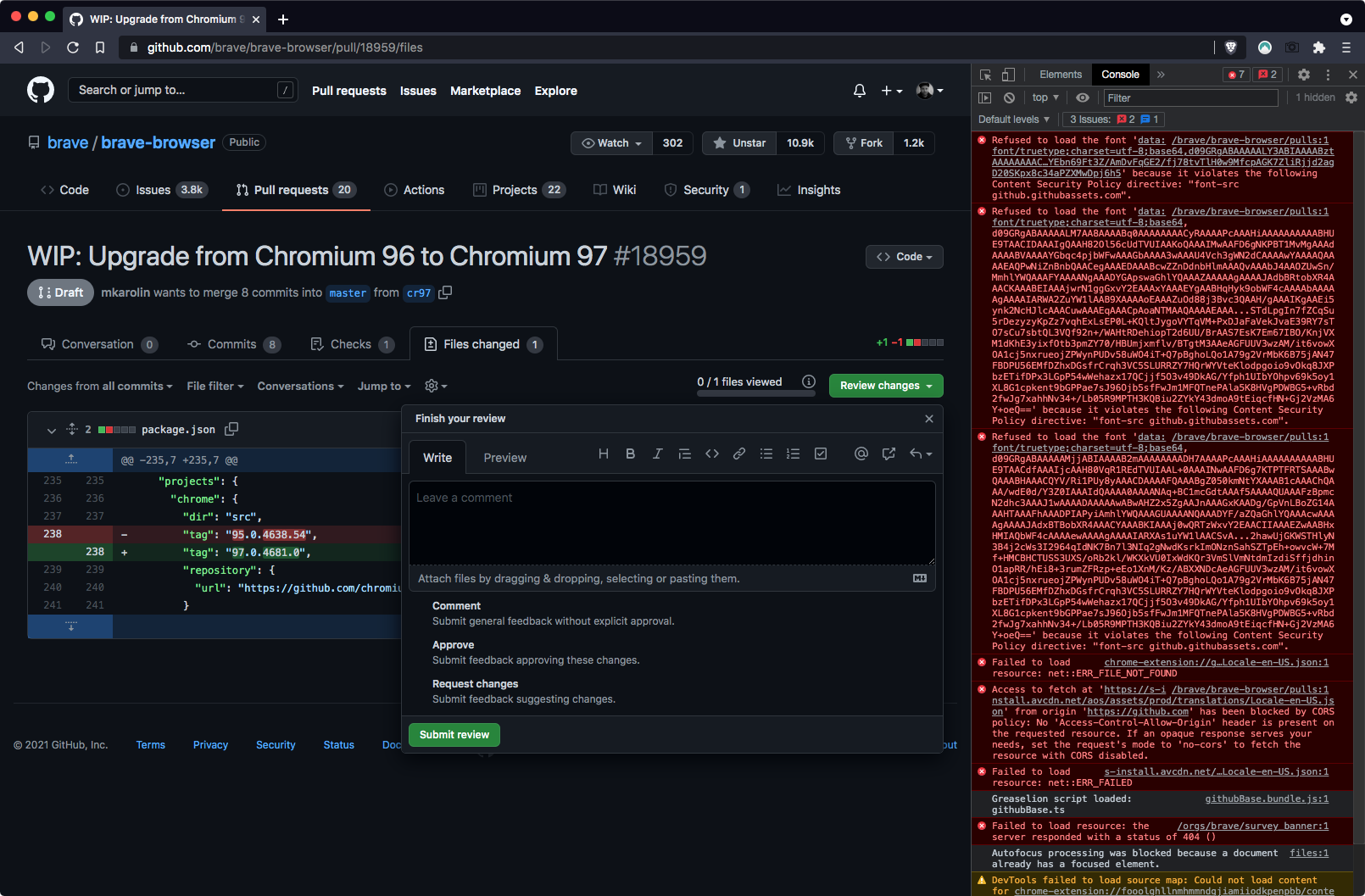Reference an issue or pull request icon
The width and height of the screenshot is (1365, 896).
click(x=889, y=454)
